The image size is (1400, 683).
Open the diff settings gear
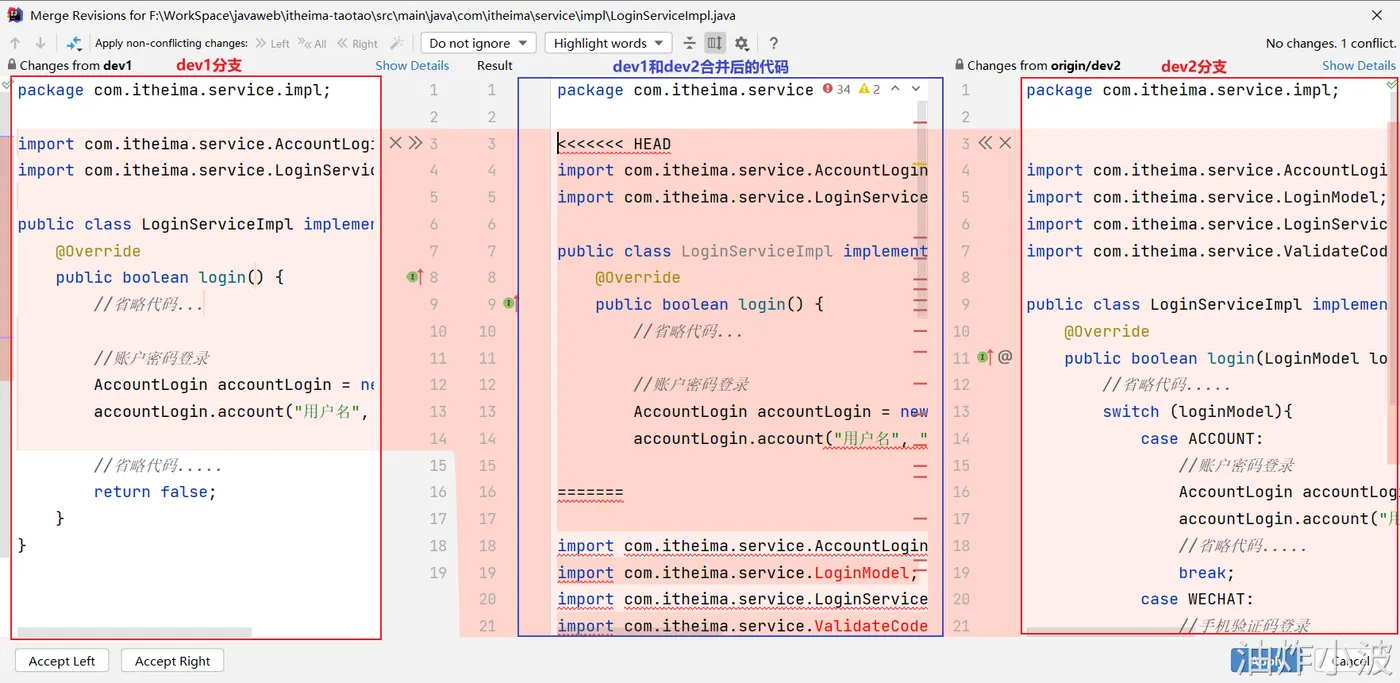tap(741, 43)
